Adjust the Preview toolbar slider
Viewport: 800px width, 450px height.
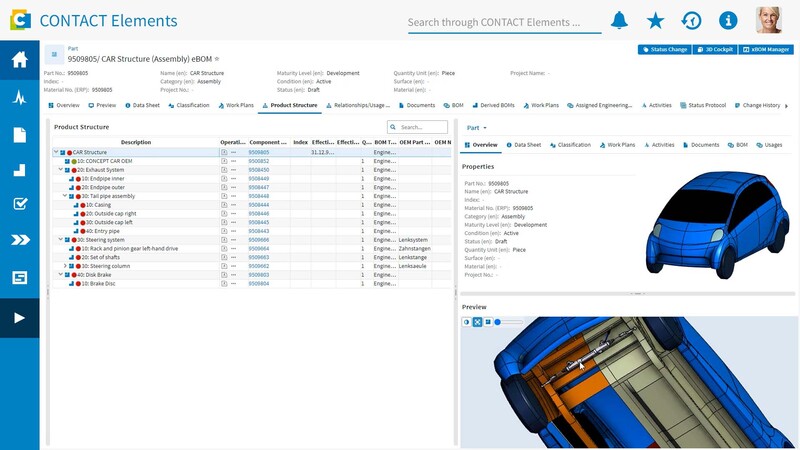click(509, 322)
